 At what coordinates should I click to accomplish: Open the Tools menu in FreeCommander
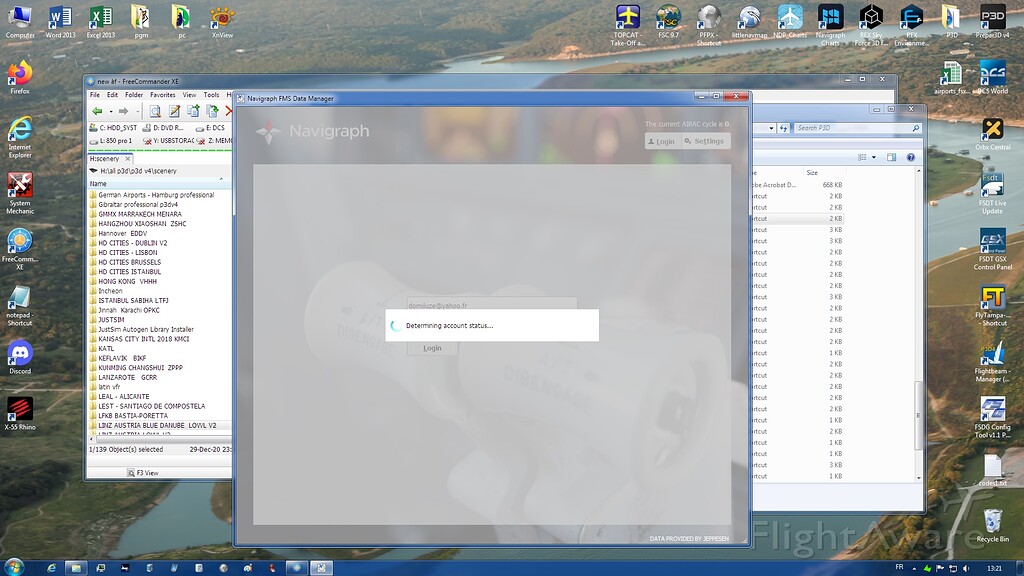pyautogui.click(x=211, y=94)
